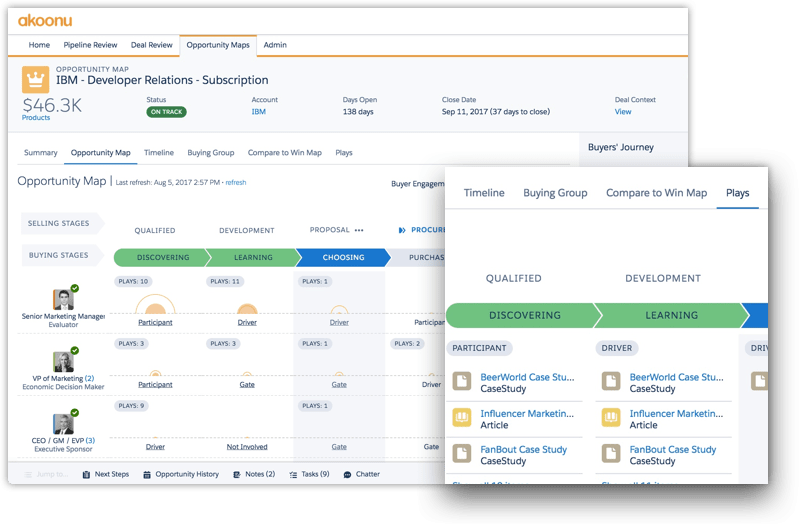The image size is (799, 527).
Task: Click the Jump to field
Action: tap(46, 475)
